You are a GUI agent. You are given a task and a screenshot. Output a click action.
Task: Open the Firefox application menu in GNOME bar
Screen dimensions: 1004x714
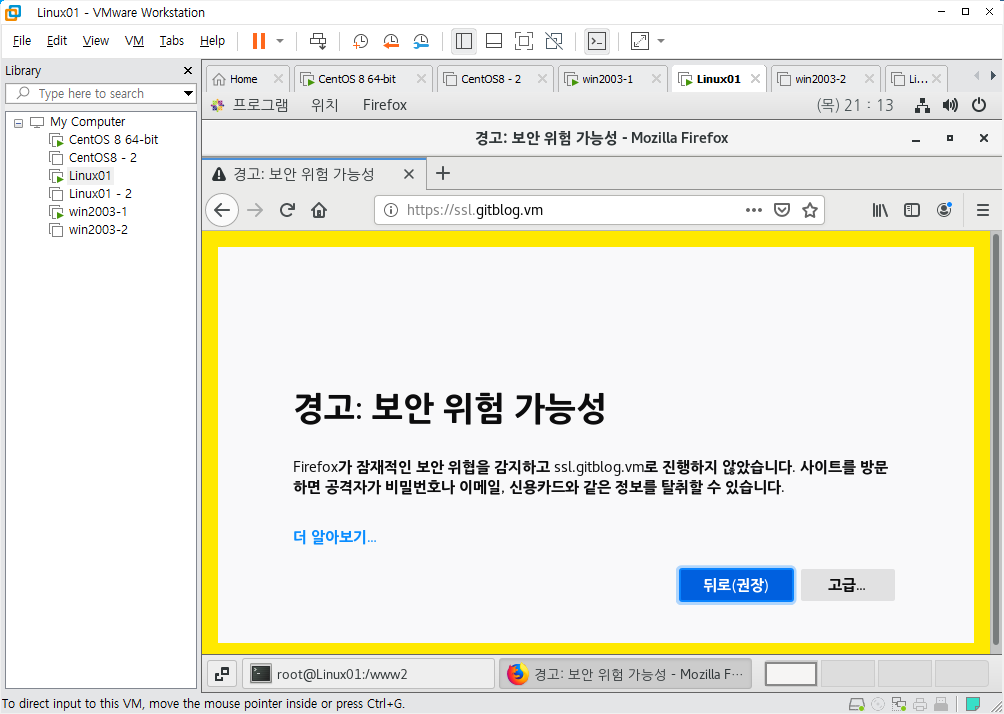pos(385,105)
